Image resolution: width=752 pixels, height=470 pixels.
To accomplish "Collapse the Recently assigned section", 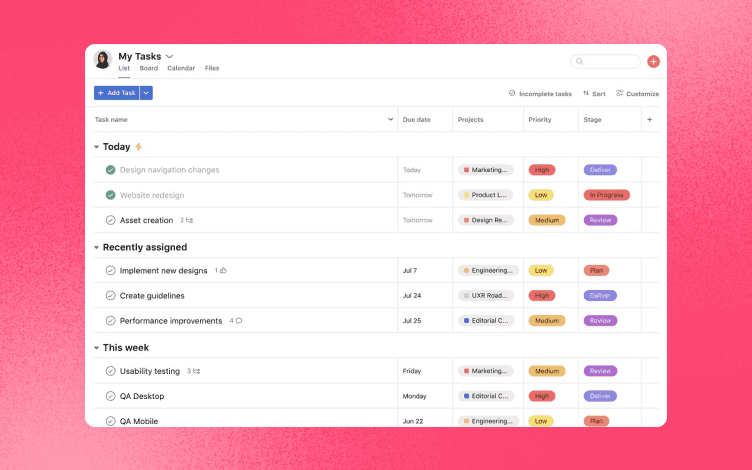I will click(x=96, y=247).
